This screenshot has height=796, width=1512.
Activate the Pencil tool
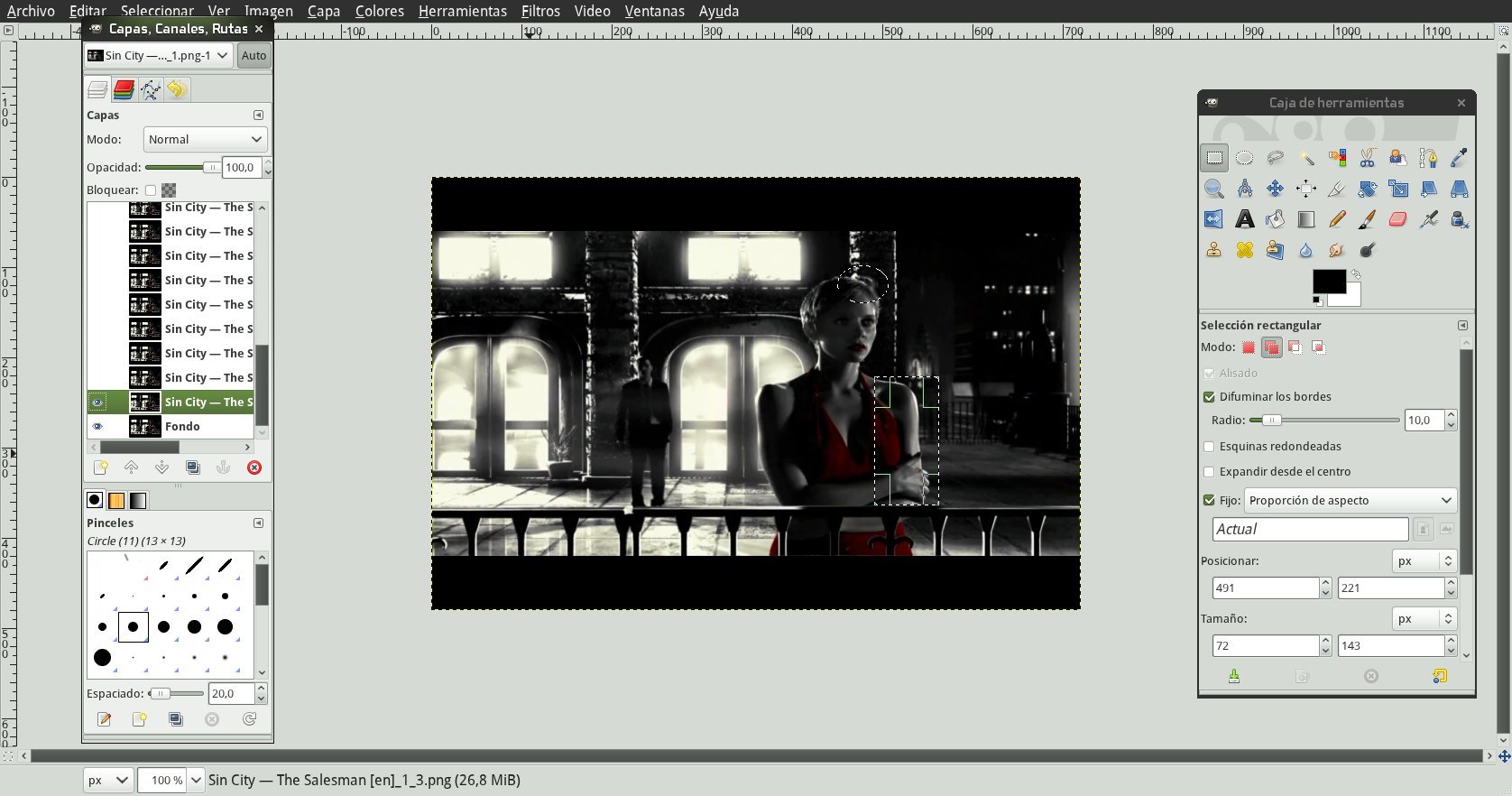pyautogui.click(x=1337, y=219)
